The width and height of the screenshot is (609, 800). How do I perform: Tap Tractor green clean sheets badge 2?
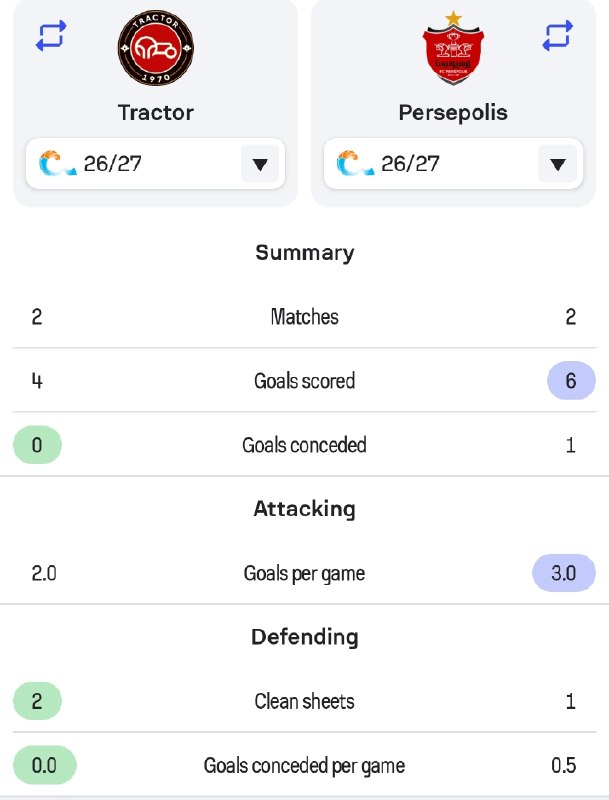point(37,701)
